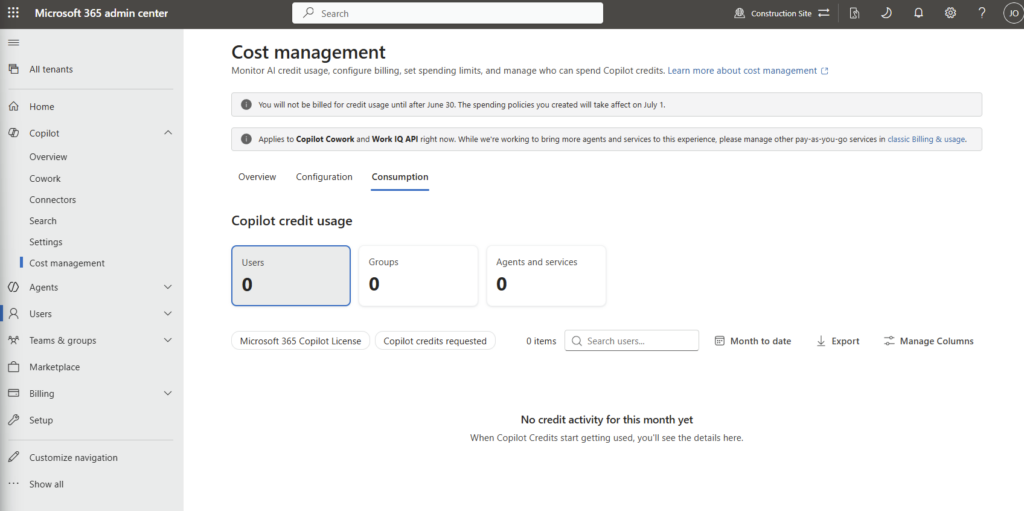Click the Manage Columns button
Viewport: 1024px width, 511px height.
(x=929, y=341)
